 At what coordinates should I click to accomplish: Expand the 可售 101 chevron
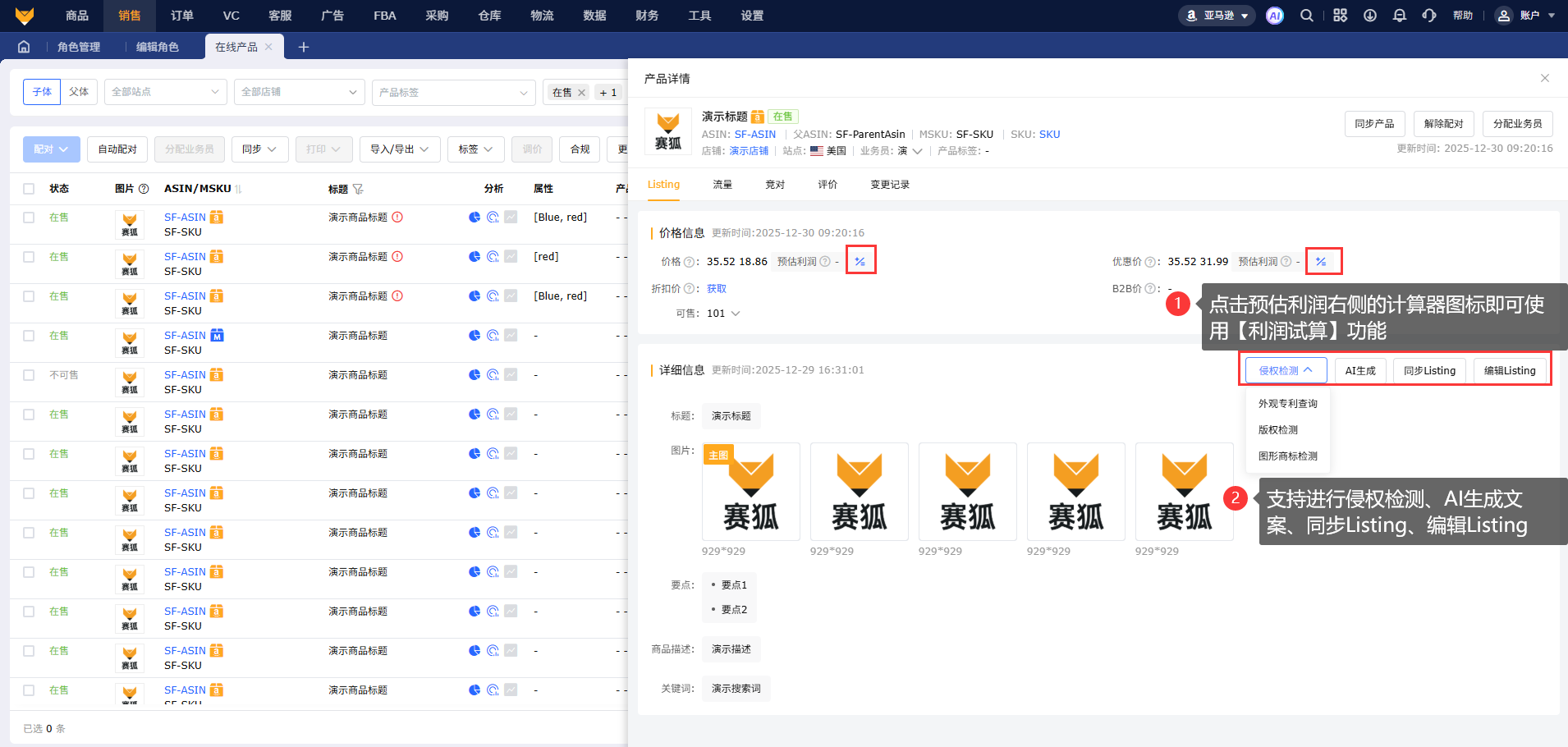[x=736, y=314]
